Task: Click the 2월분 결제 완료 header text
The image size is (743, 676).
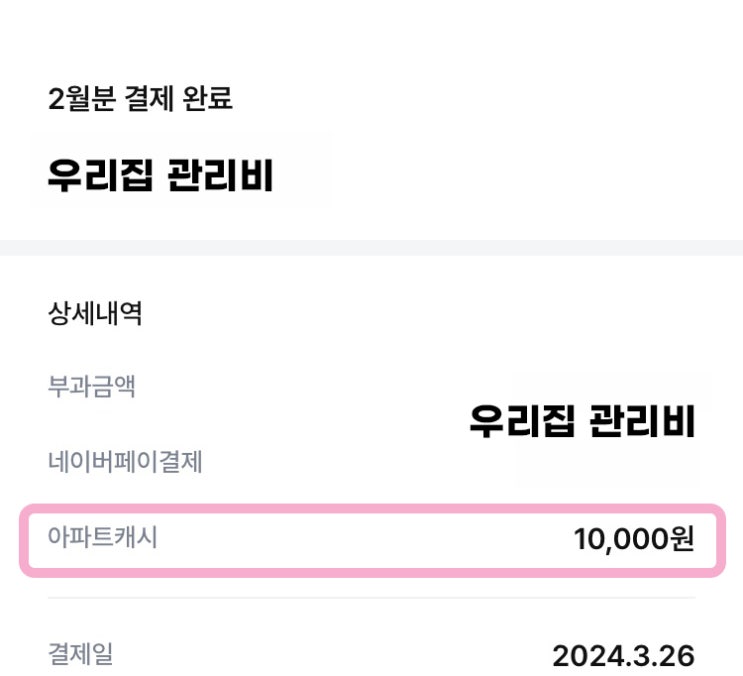Action: point(140,99)
